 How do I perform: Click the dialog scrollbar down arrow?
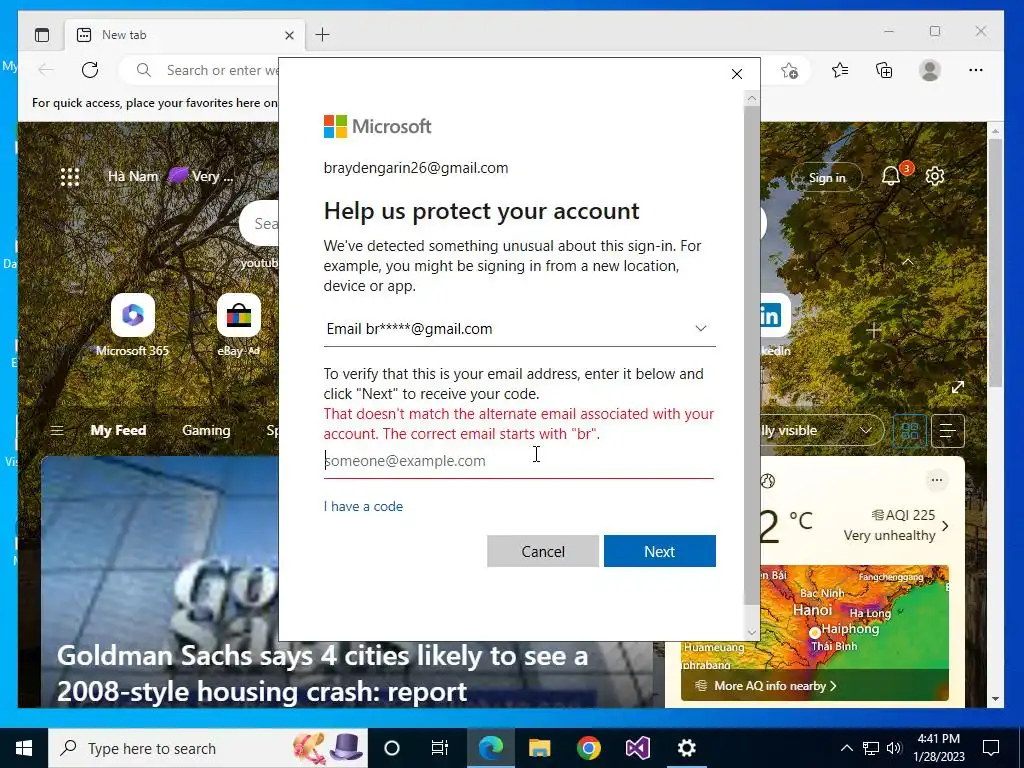pos(752,632)
